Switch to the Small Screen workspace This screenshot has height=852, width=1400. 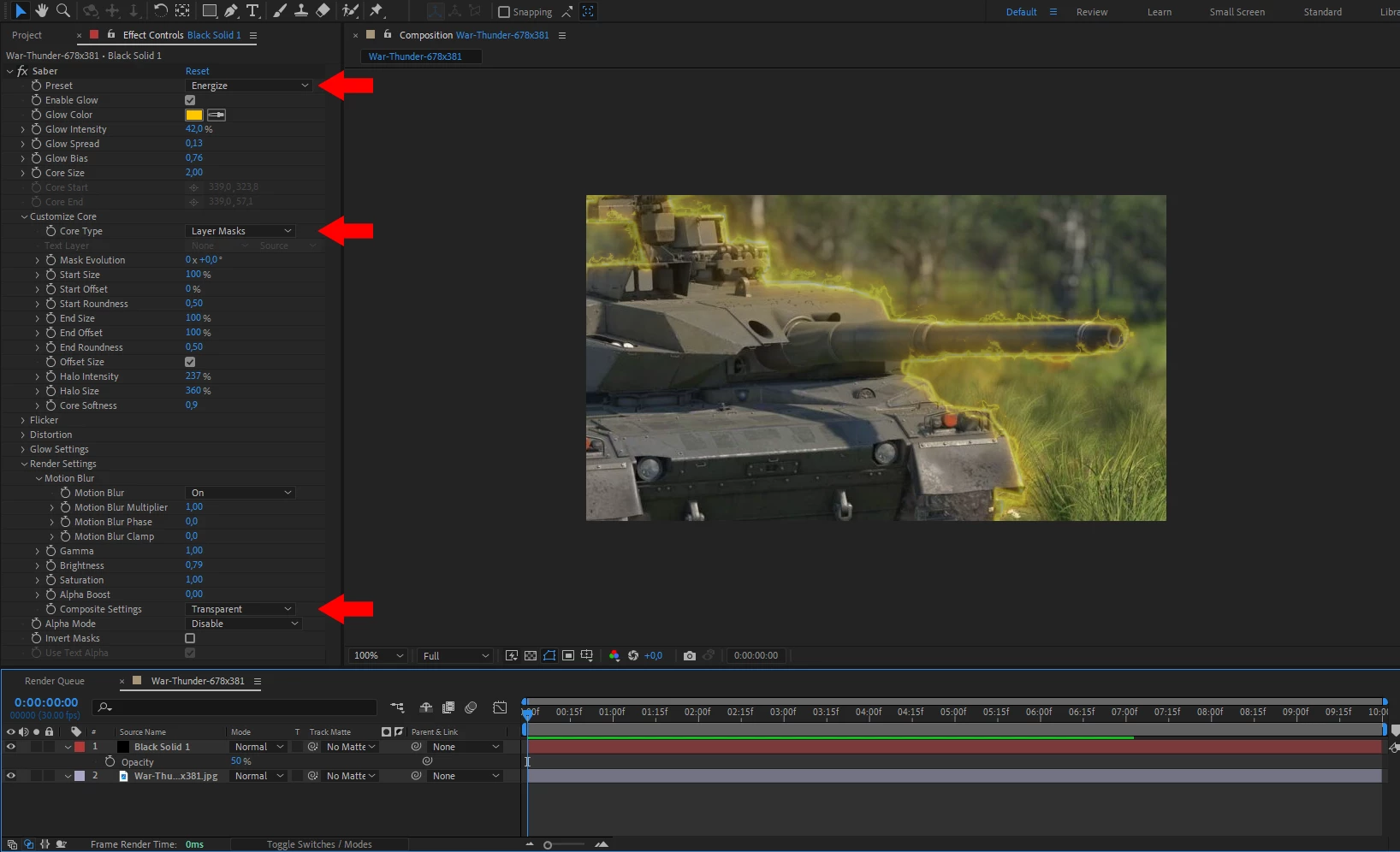(x=1237, y=12)
